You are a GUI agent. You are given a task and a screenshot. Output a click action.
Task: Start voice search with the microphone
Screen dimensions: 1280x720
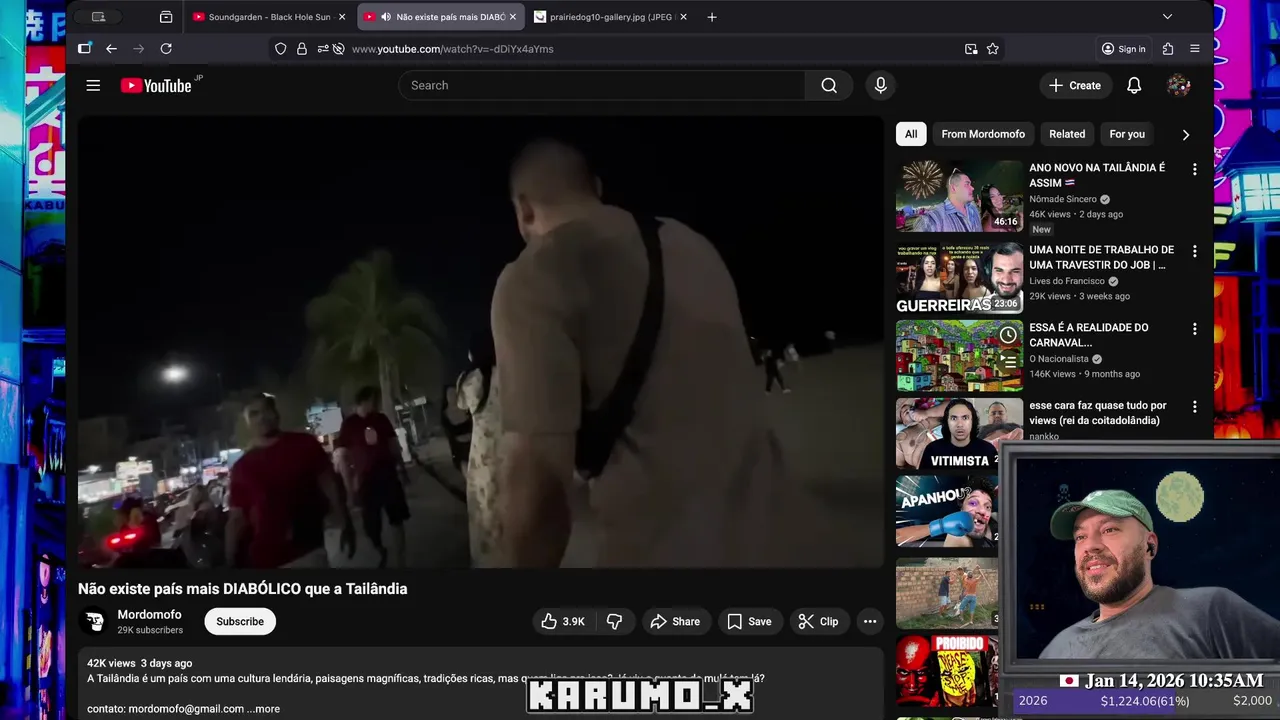(x=880, y=85)
